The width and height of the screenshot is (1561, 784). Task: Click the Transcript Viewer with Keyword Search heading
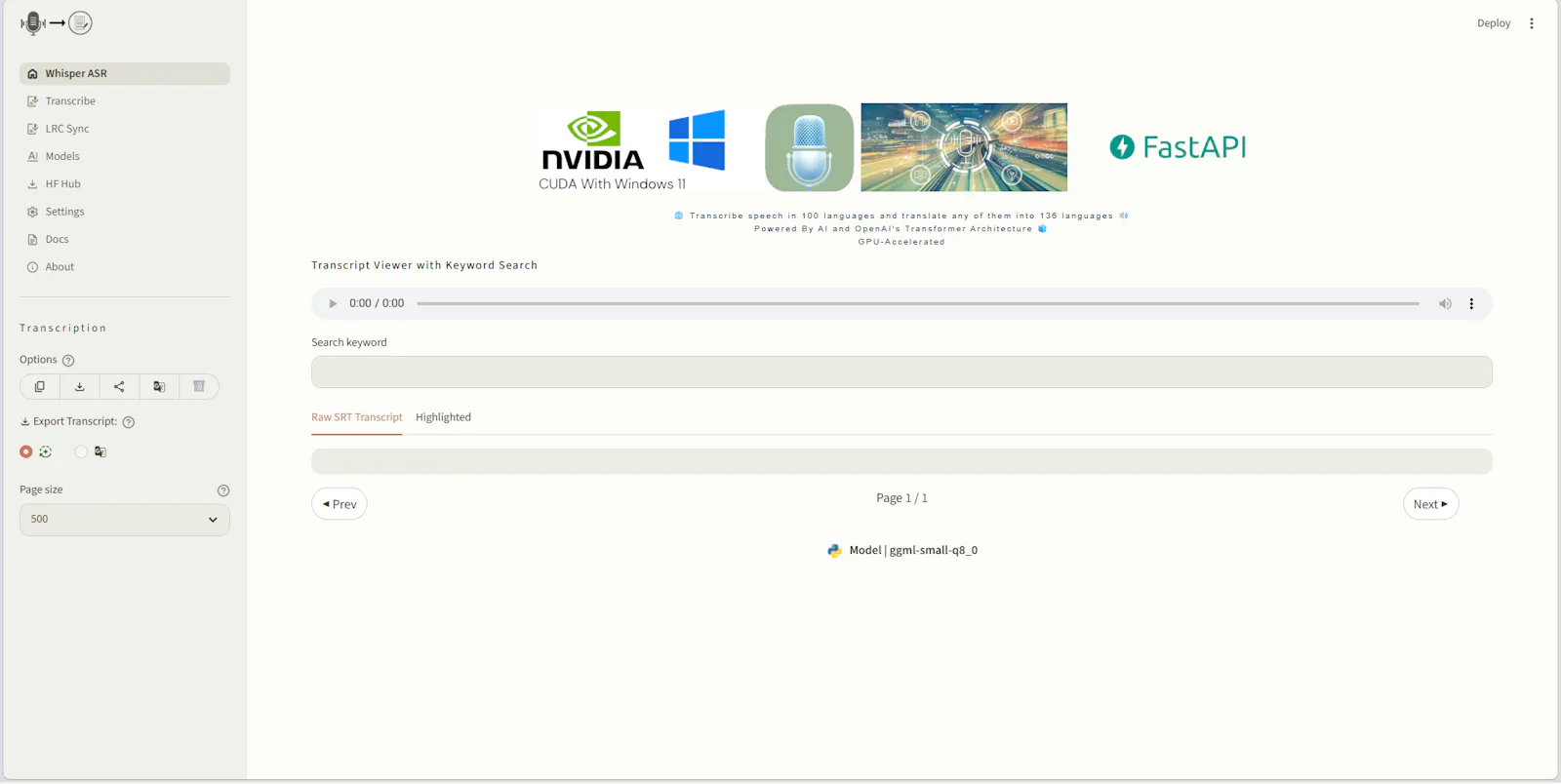click(424, 265)
